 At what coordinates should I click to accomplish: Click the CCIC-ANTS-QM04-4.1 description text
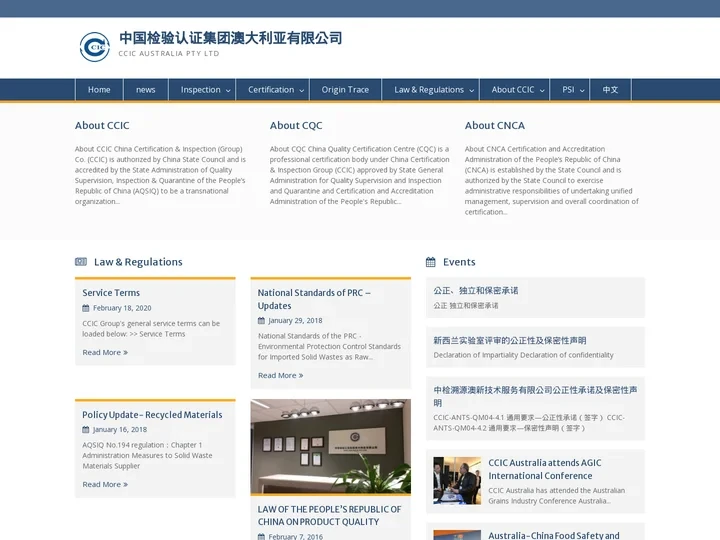click(x=529, y=423)
